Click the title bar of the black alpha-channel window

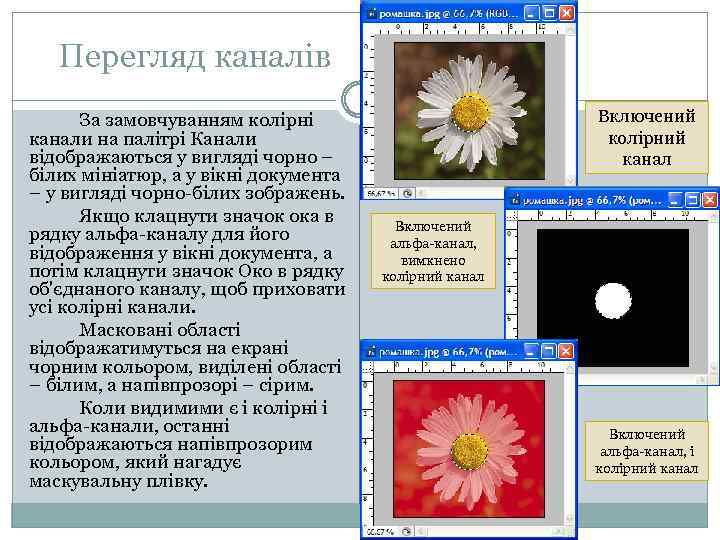[612, 200]
